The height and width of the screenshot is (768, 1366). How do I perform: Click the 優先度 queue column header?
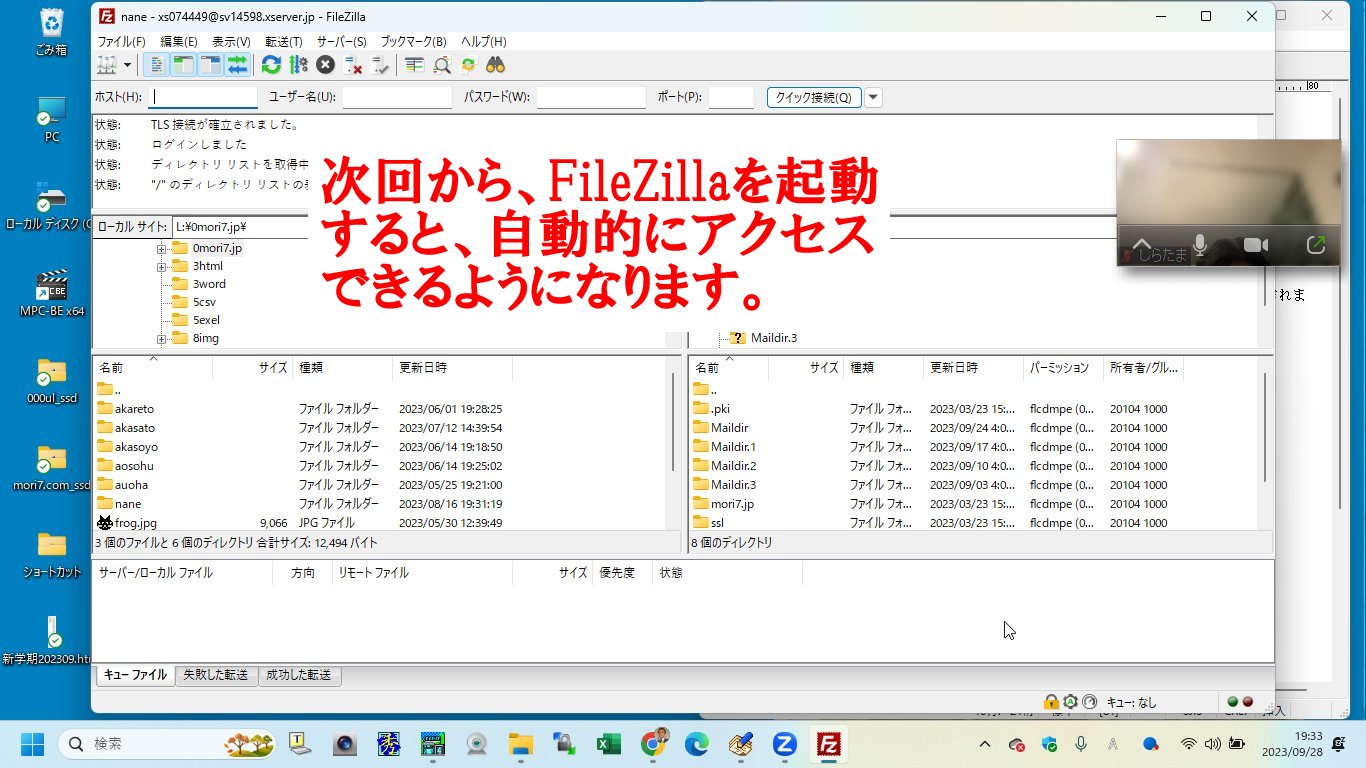pos(622,573)
